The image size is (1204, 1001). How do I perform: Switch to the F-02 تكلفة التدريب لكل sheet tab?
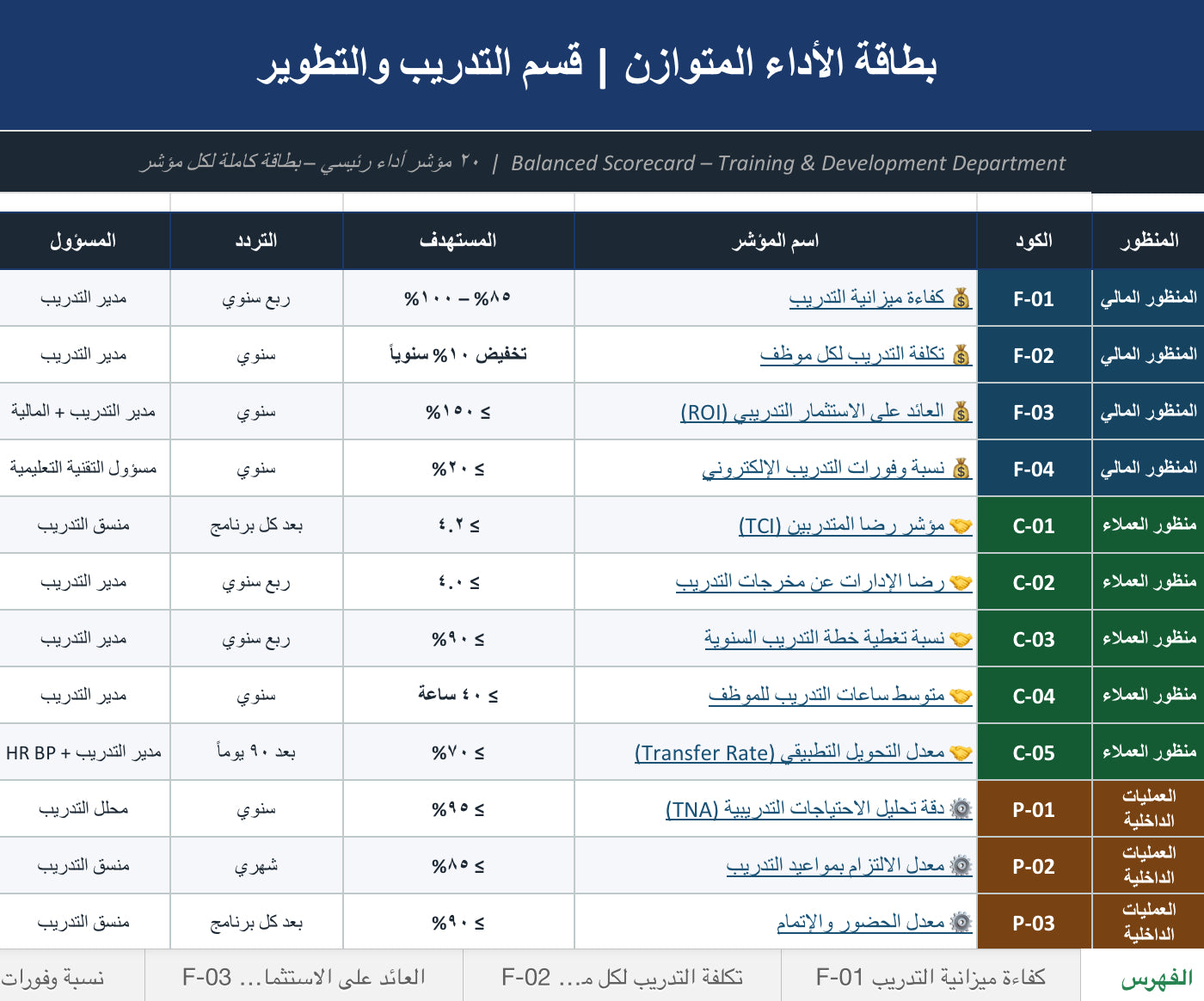coord(622,977)
